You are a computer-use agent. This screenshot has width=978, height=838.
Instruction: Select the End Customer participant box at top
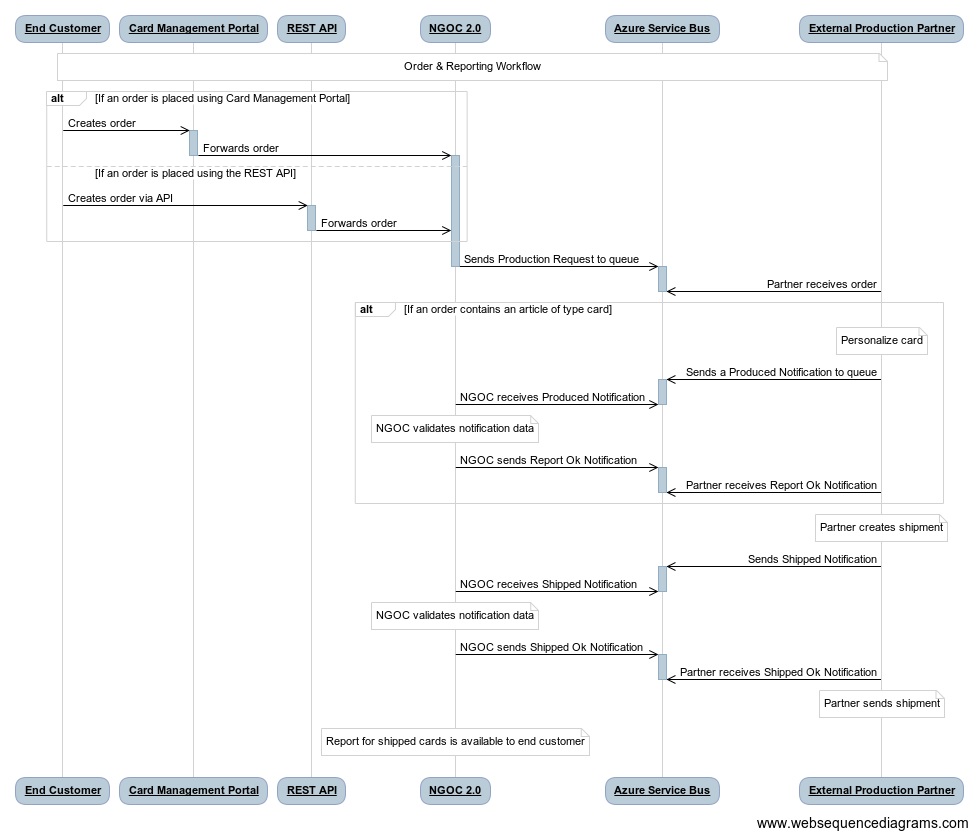(62, 28)
